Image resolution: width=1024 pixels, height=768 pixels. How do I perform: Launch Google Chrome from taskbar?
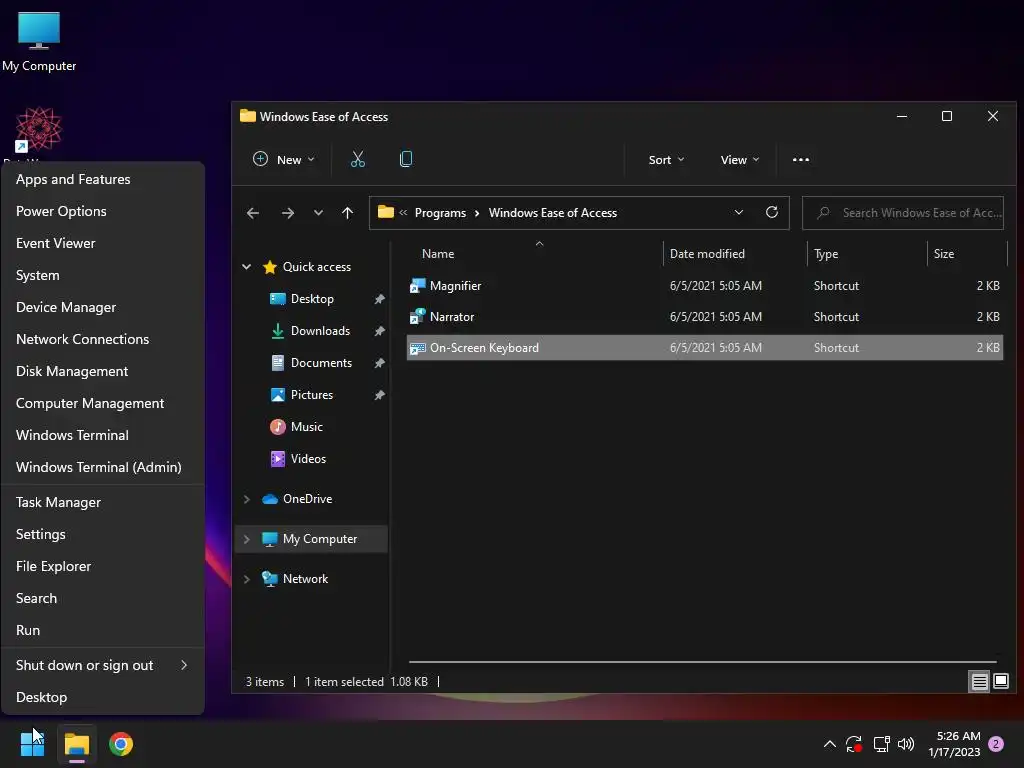pos(121,744)
